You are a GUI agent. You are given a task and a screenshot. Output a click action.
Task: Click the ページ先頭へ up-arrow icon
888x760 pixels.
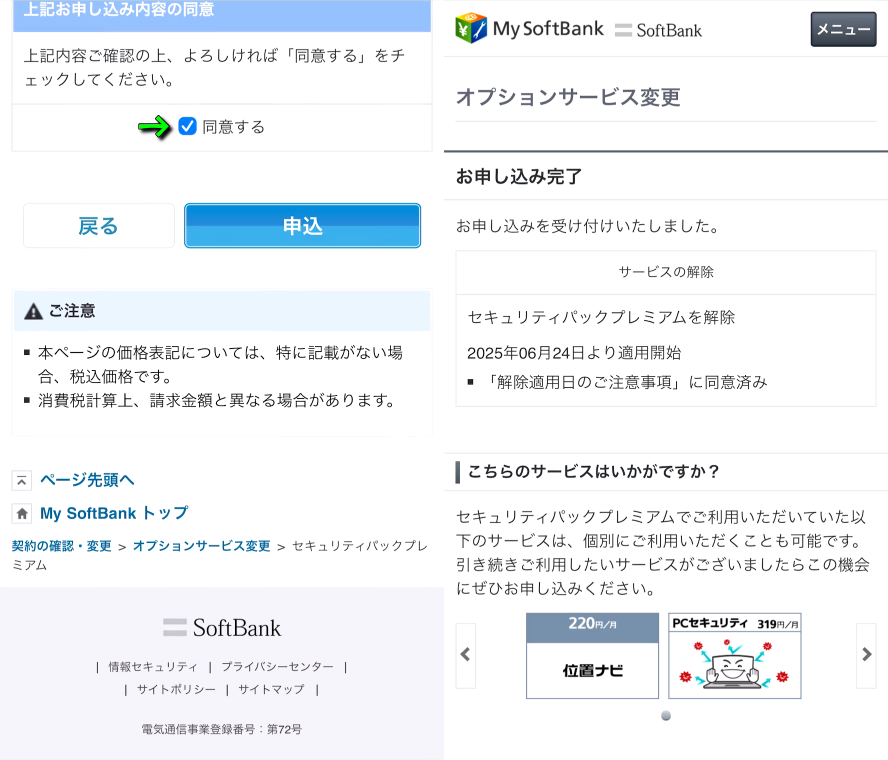(22, 480)
